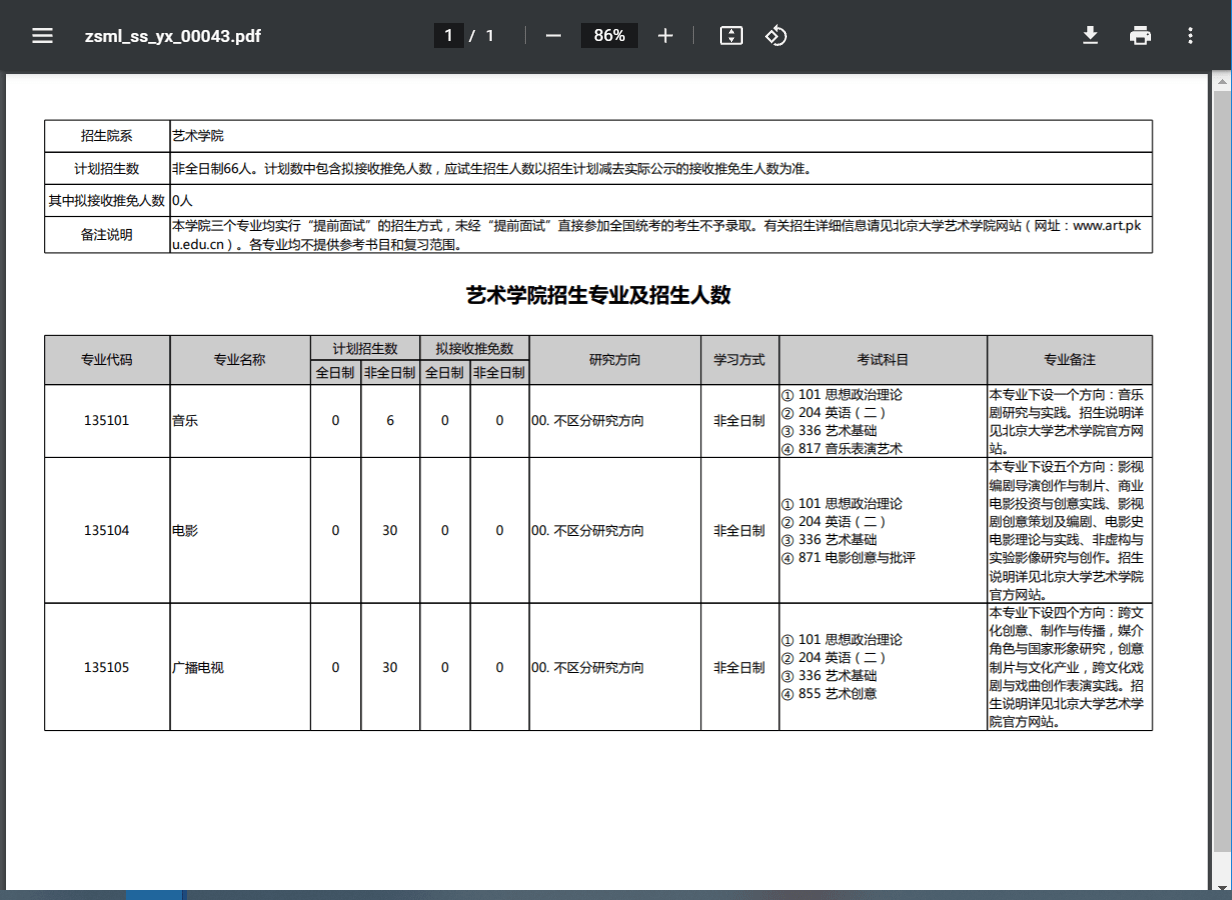
Task: Print the PDF document
Action: [x=1140, y=36]
